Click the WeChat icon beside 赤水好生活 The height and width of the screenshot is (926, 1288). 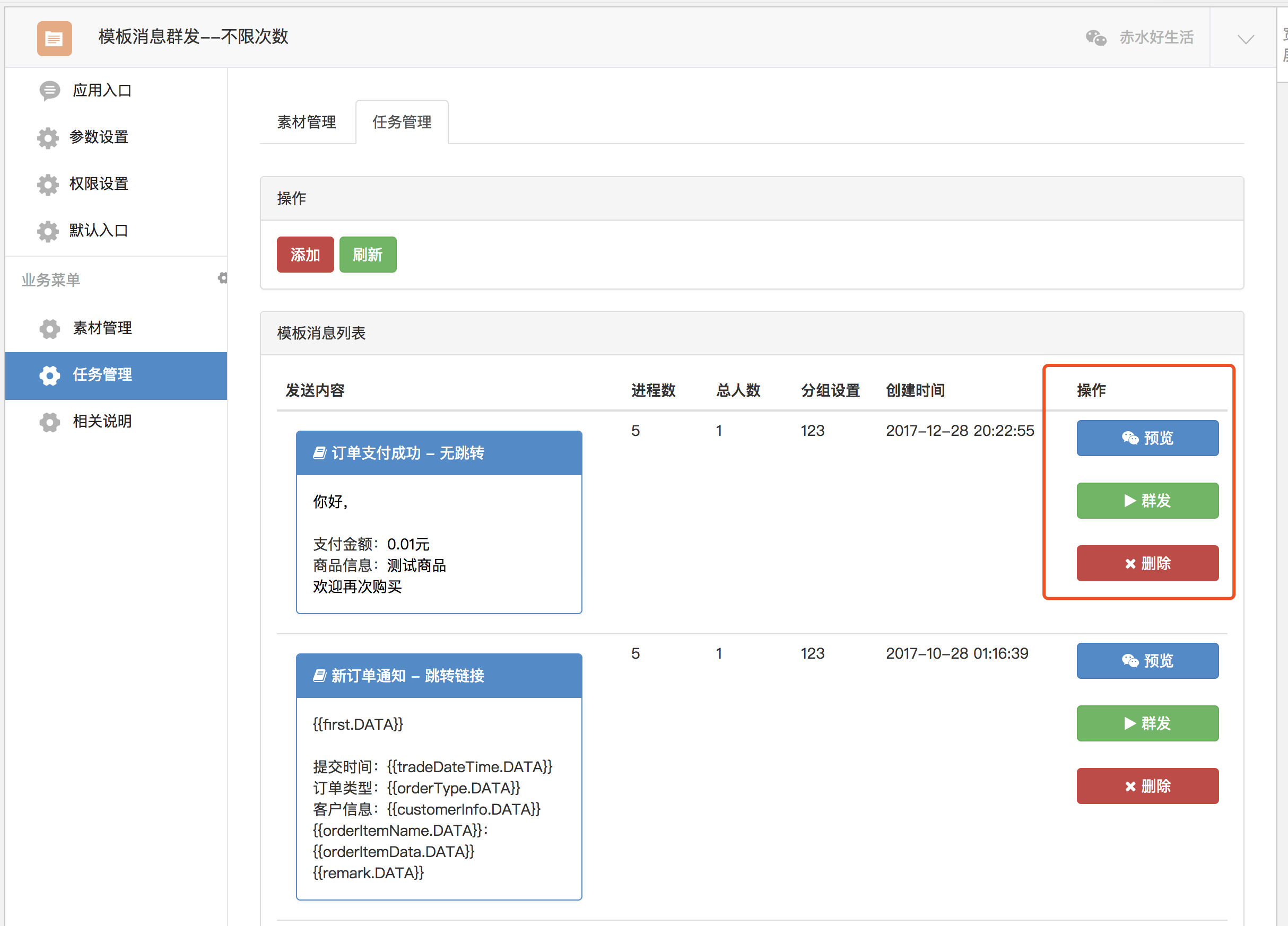coord(1095,38)
